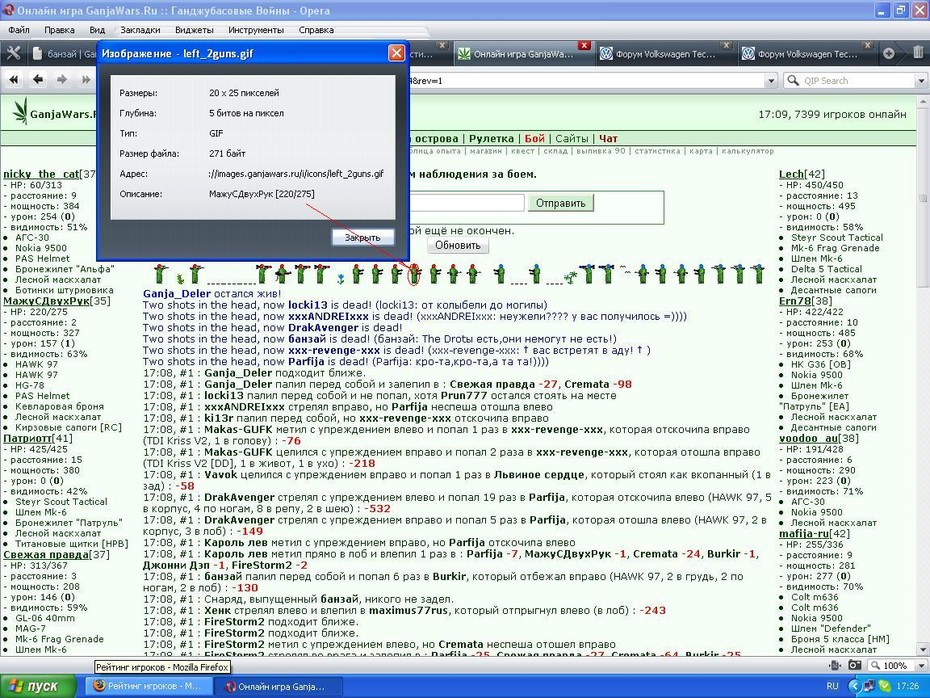Click the GanjaWars leaf logo
Screen dimensions: 930x698
pyautogui.click(x=21, y=111)
